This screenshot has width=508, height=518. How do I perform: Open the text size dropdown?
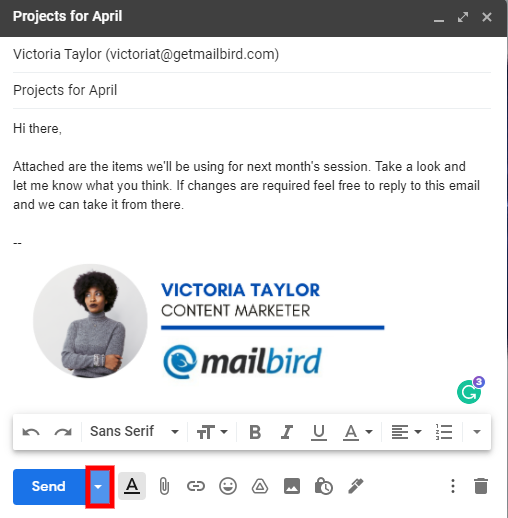coord(212,432)
